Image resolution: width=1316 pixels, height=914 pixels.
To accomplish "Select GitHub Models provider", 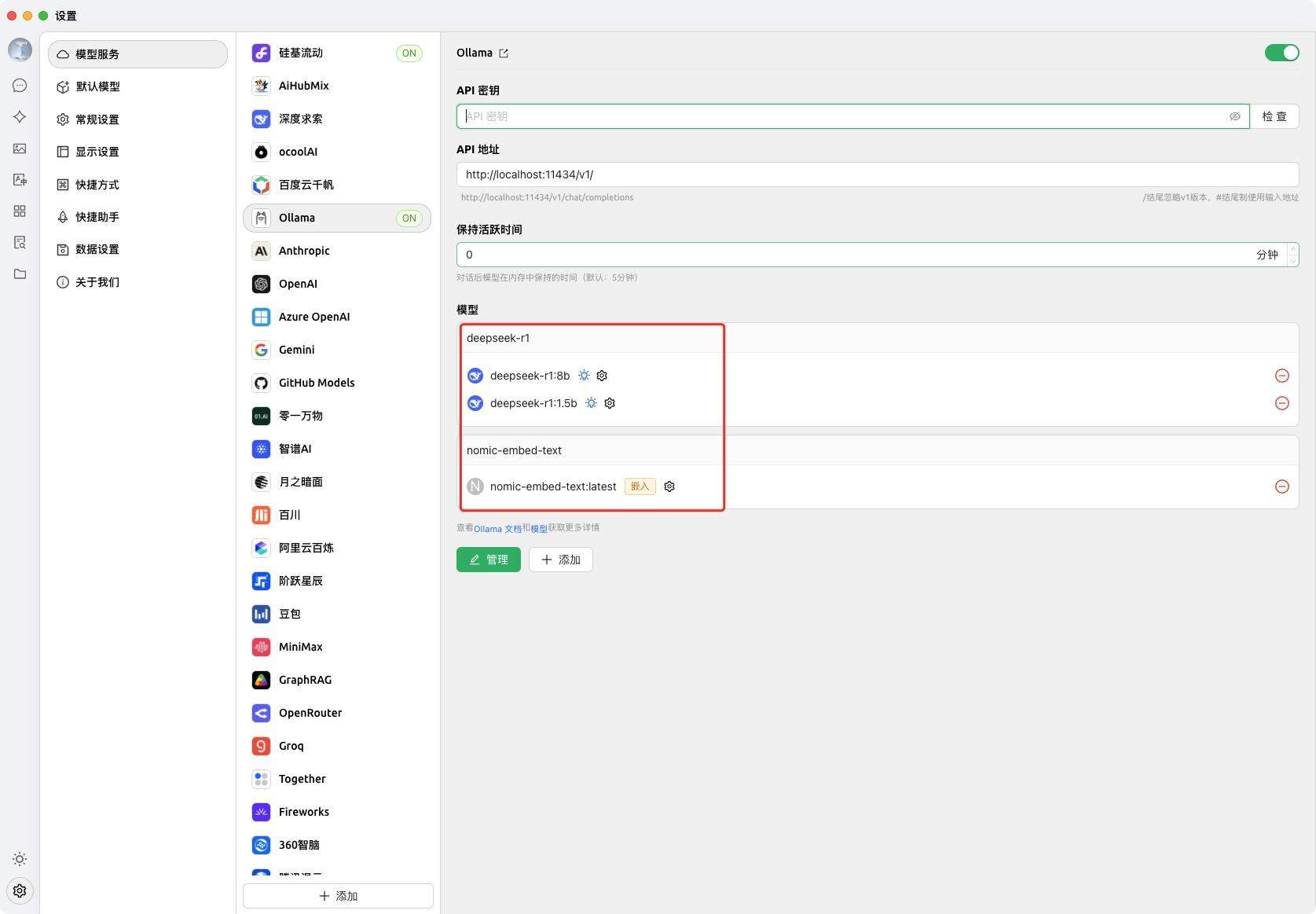I will (337, 383).
